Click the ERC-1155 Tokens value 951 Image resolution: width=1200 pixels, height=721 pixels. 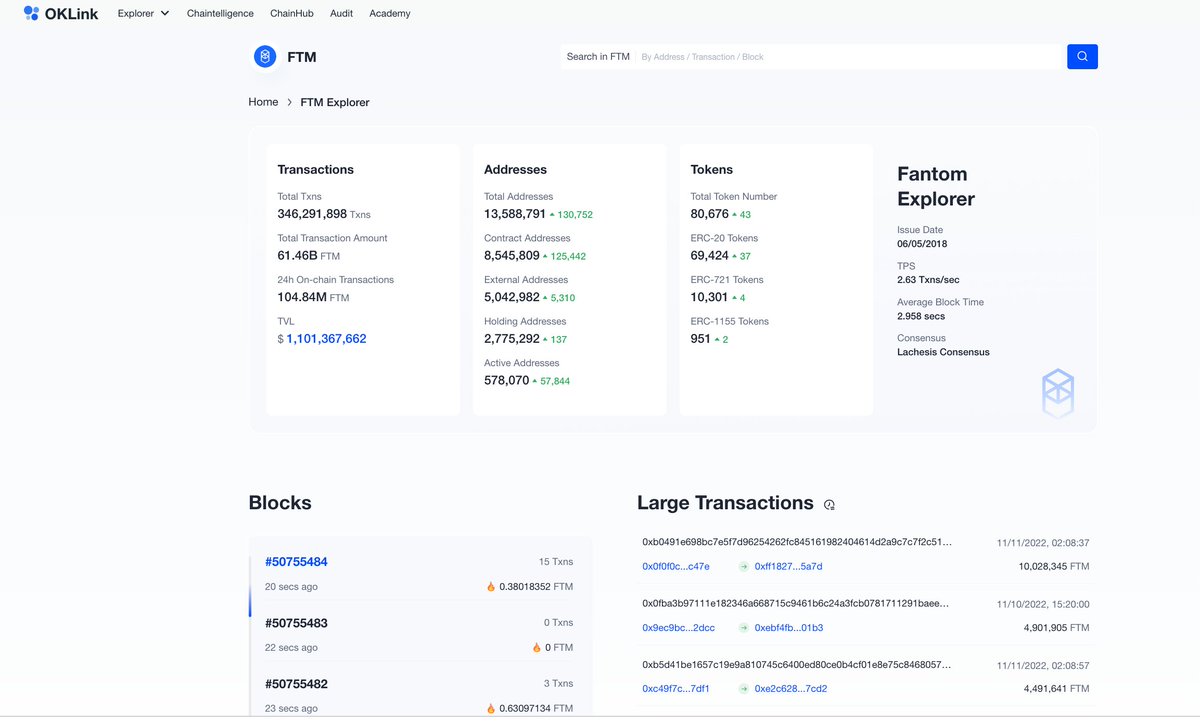tap(700, 339)
